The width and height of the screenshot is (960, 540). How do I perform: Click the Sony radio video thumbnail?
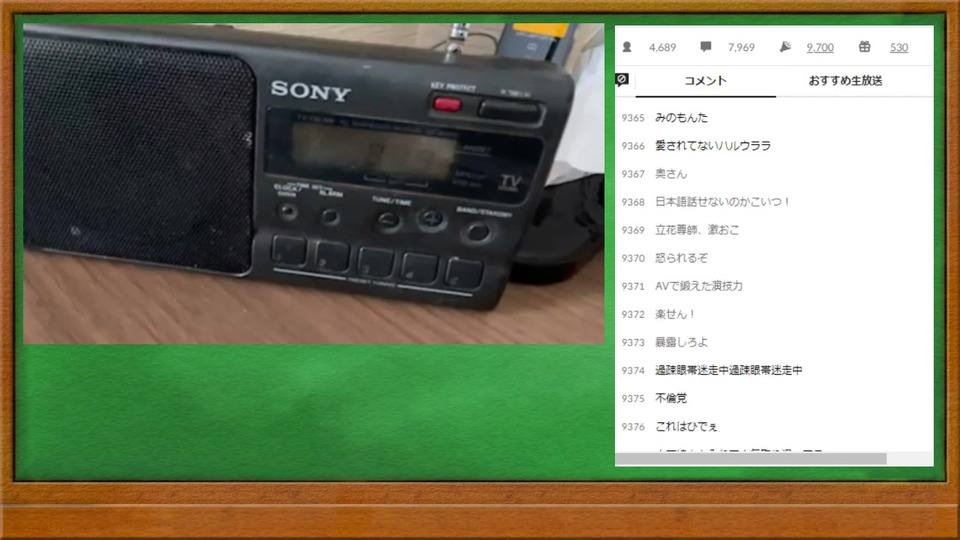coord(313,184)
